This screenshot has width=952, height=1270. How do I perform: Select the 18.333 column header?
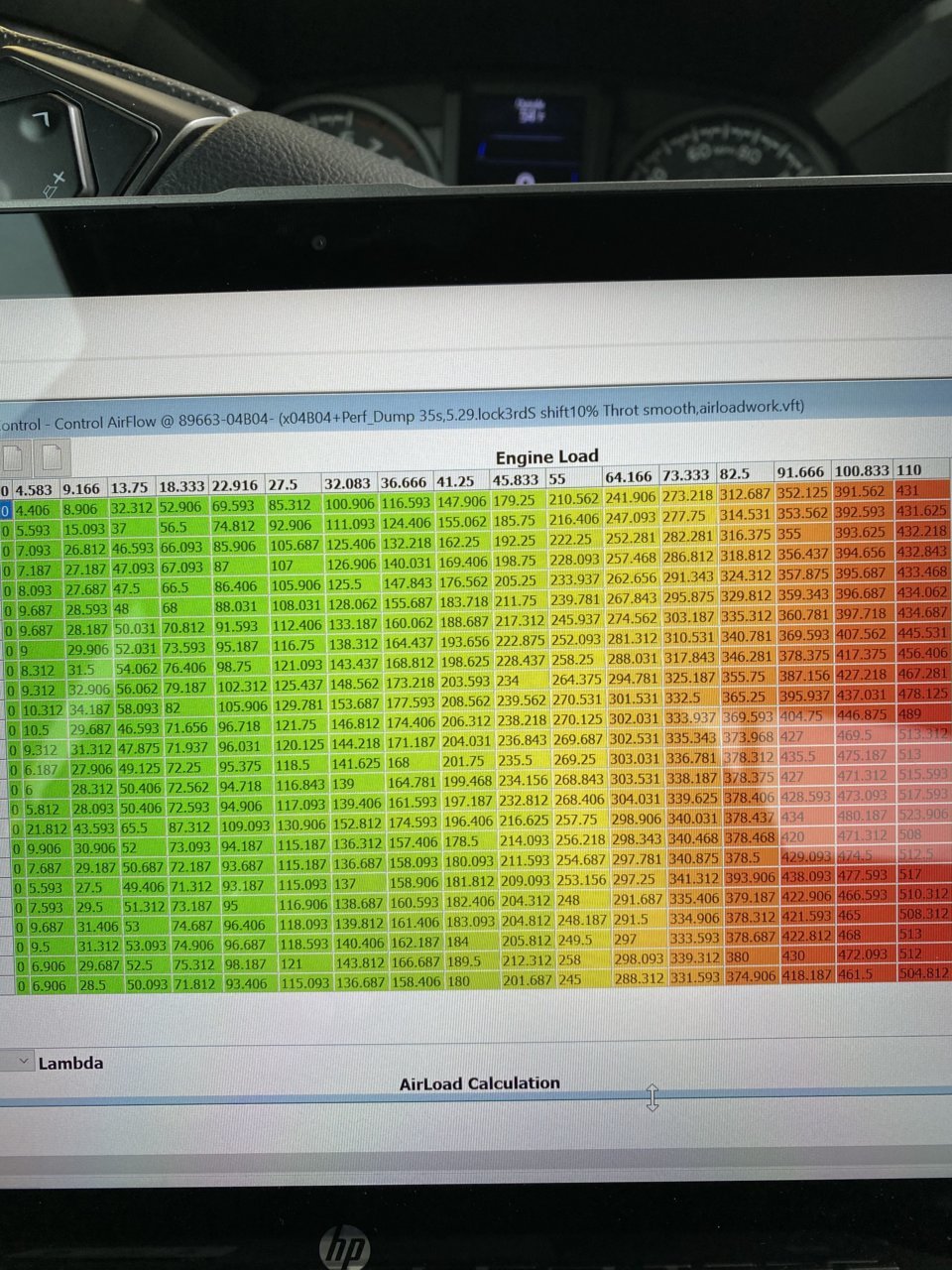(180, 486)
